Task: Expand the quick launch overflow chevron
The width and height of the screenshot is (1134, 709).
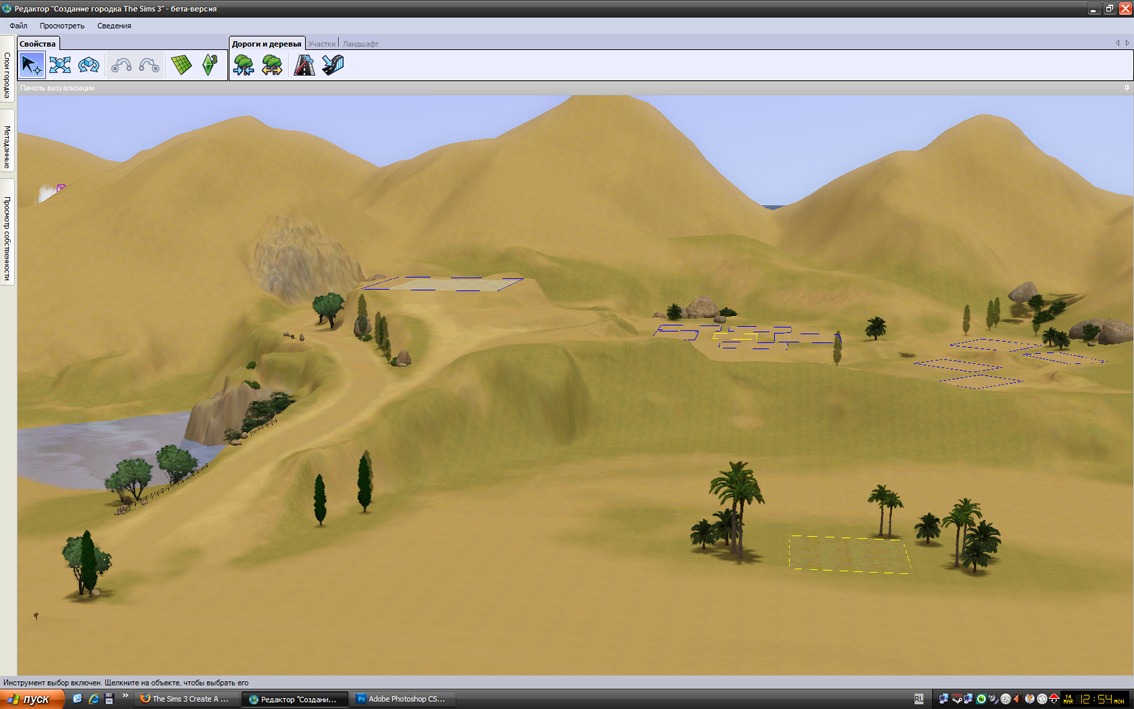Action: coord(125,696)
